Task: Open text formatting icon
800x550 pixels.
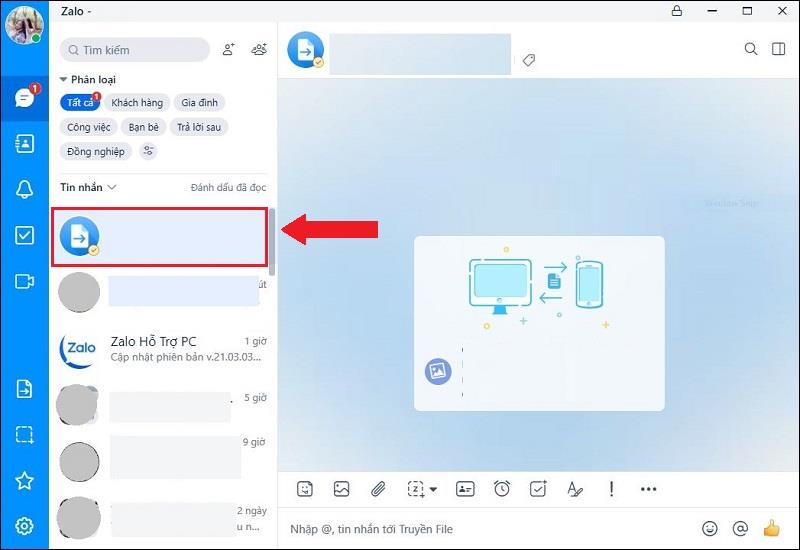Action: click(x=574, y=489)
